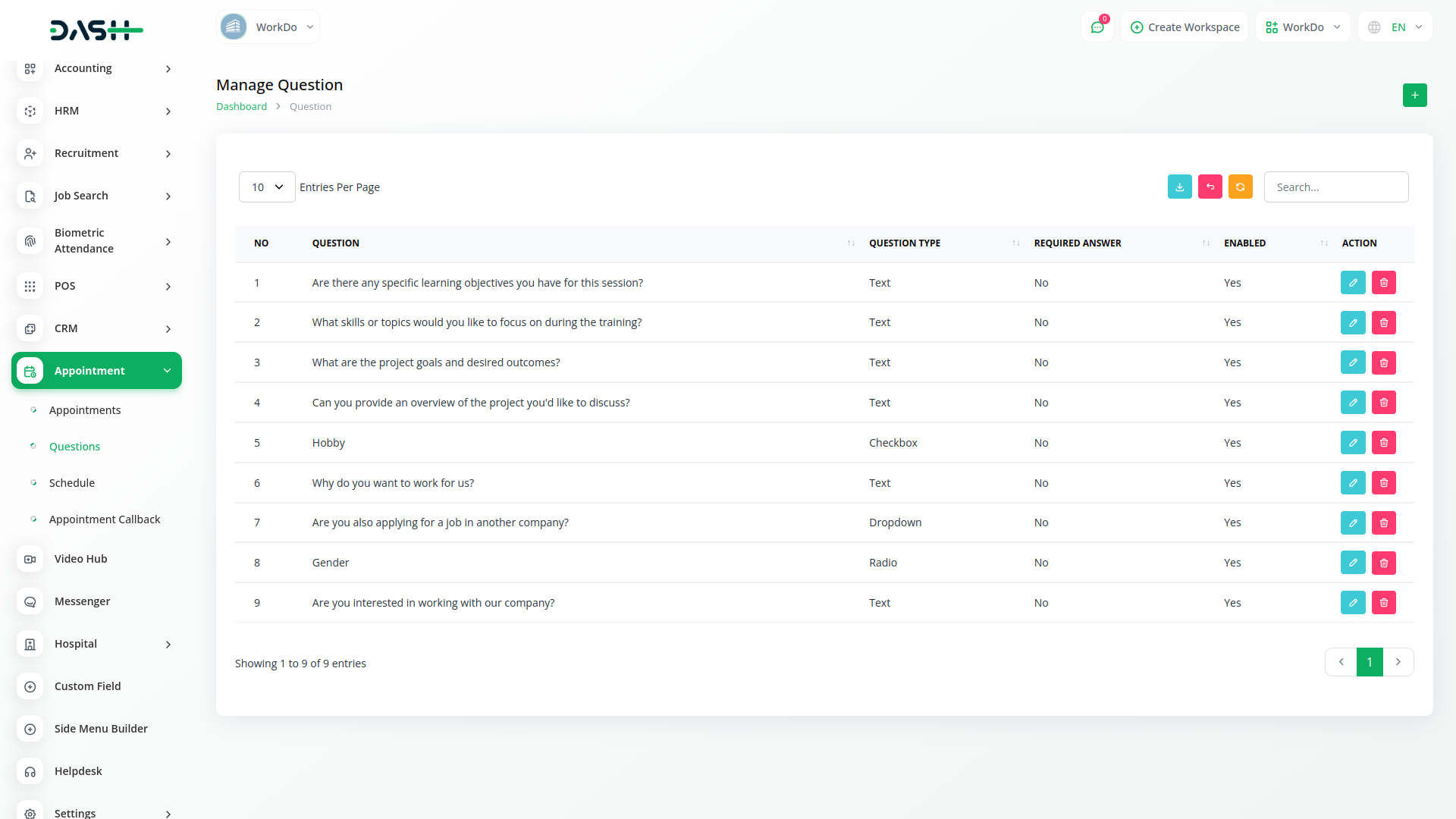Click the green add question plus button
Image resolution: width=1456 pixels, height=819 pixels.
[x=1414, y=95]
